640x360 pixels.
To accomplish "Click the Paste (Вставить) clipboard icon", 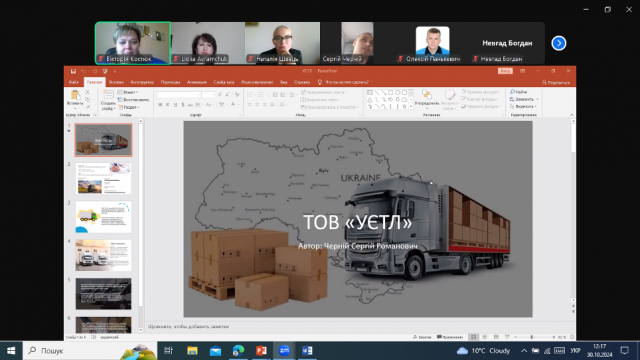I will tap(75, 96).
